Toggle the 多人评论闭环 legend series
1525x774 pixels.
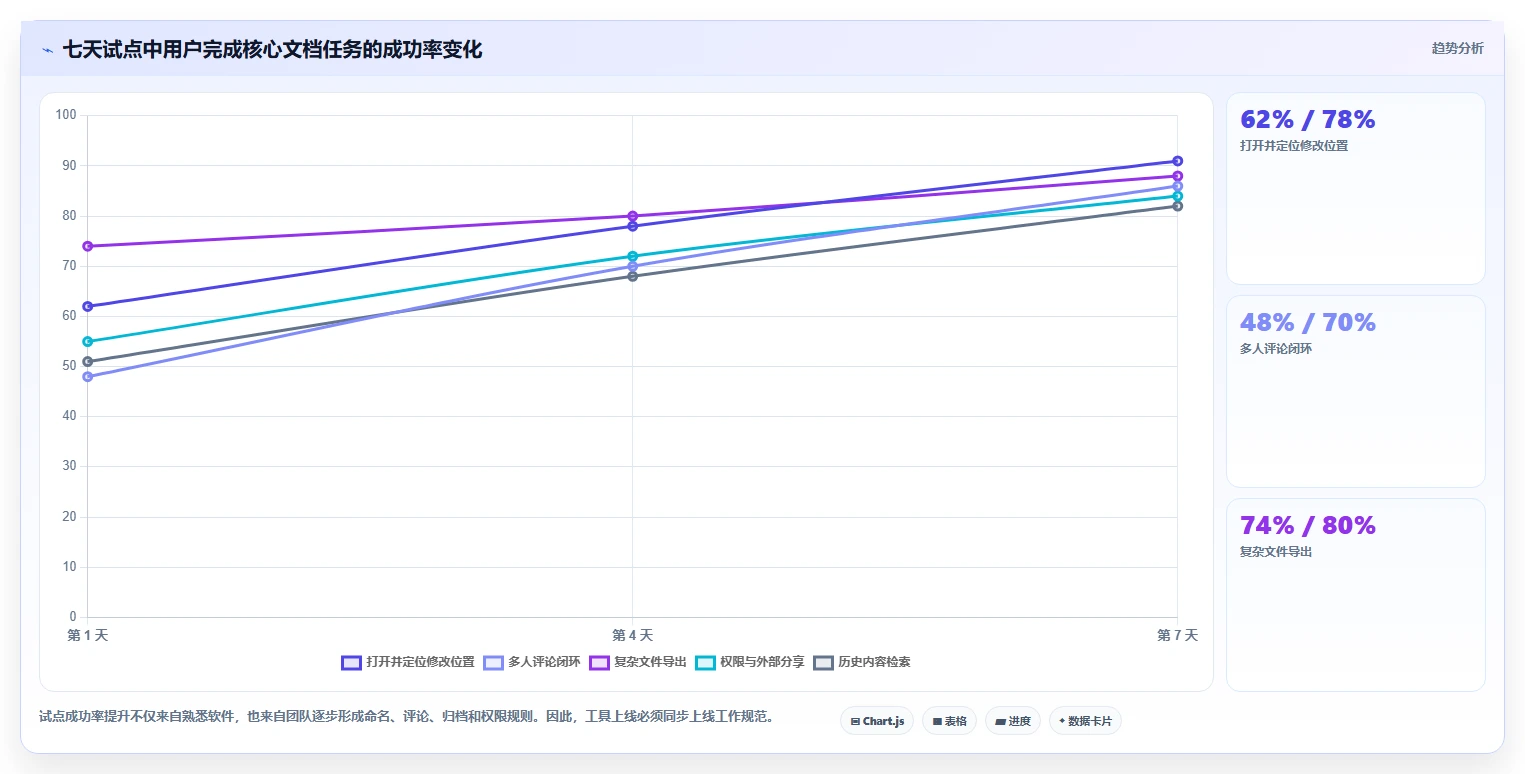click(532, 662)
